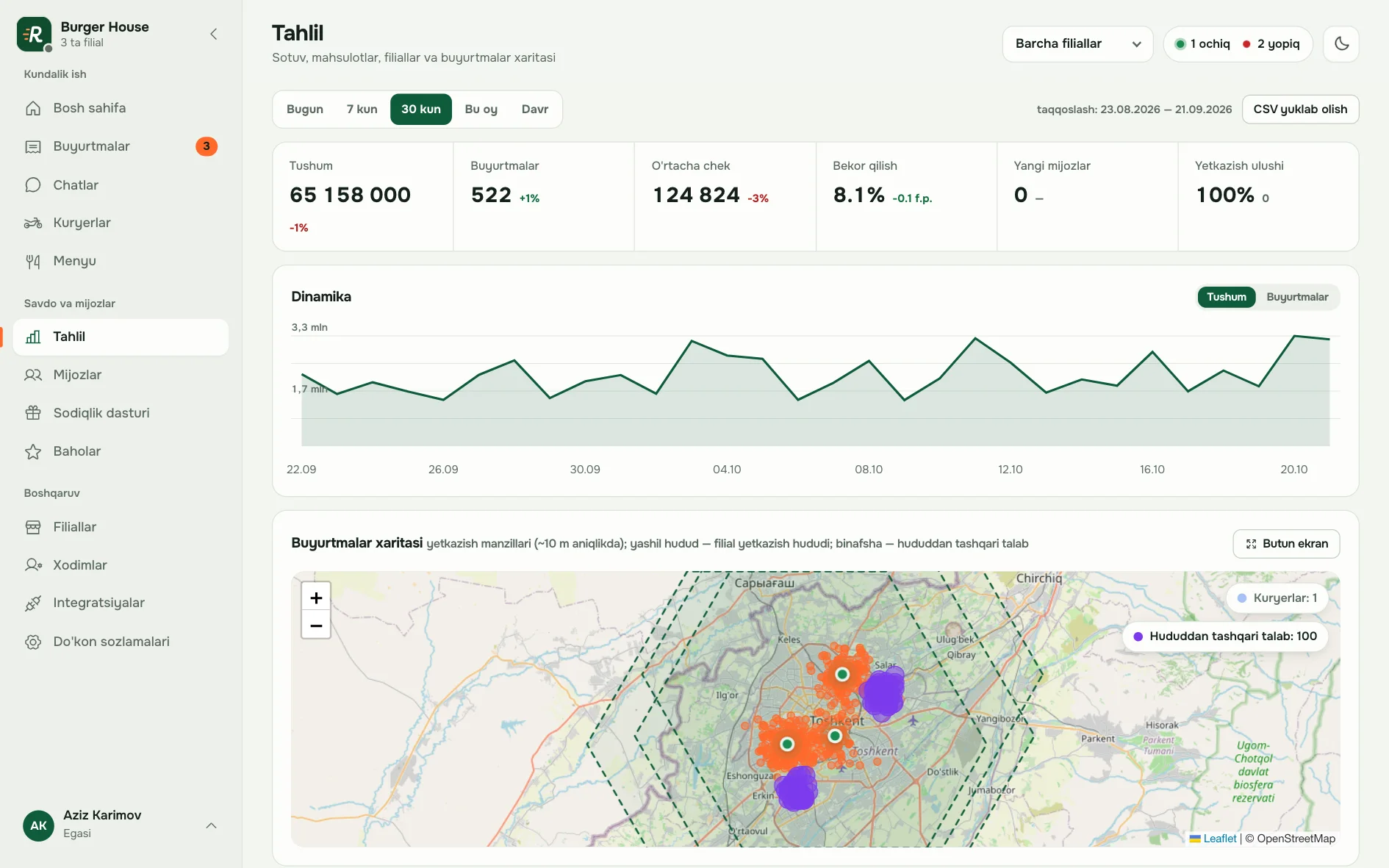Screen dimensions: 1389x868
Task: Click the purple cluster near Salar
Action: click(882, 693)
